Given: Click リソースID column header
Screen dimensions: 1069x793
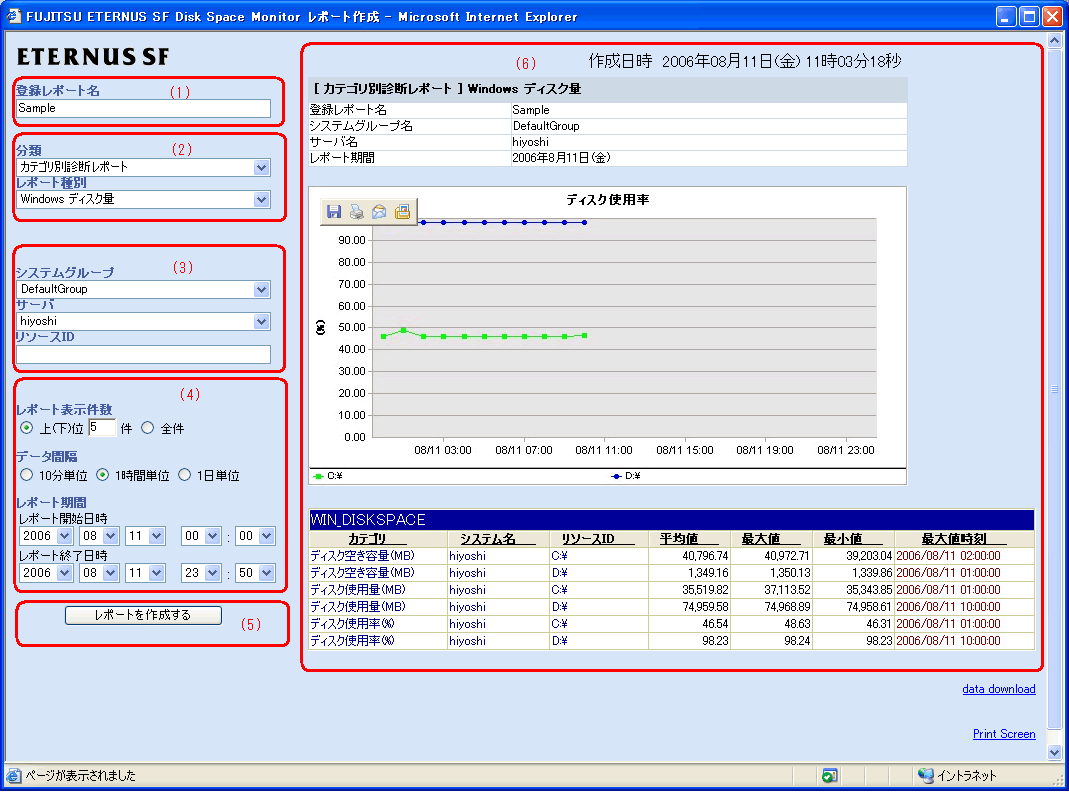Looking at the screenshot, I should click(588, 539).
